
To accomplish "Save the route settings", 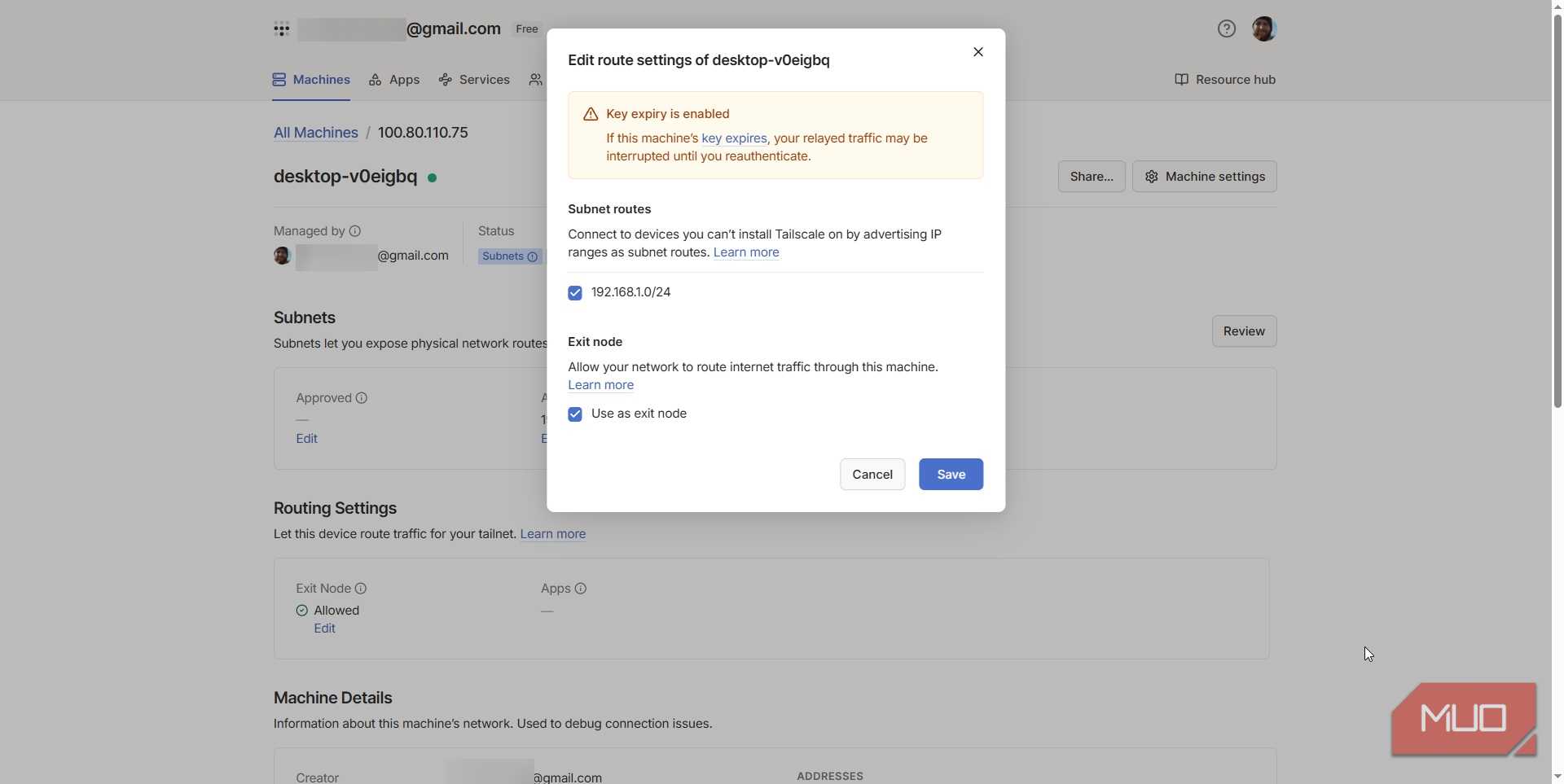I will [951, 475].
